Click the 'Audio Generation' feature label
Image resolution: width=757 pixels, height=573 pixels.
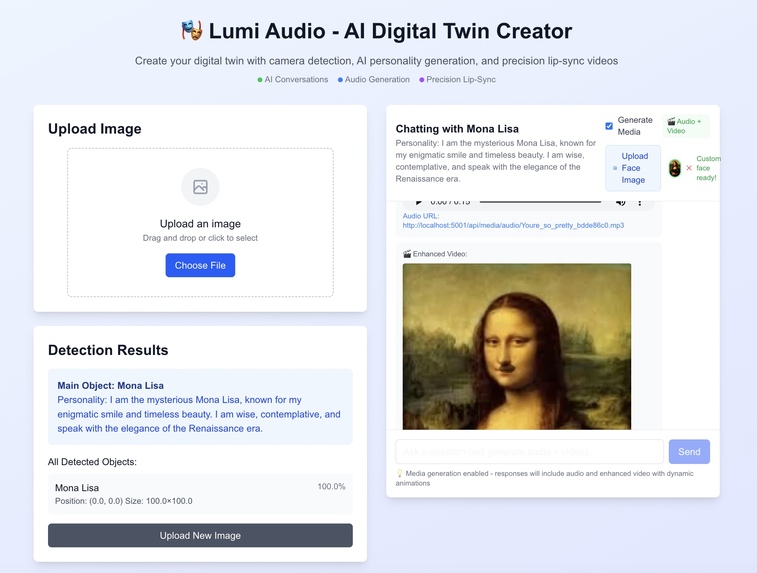pyautogui.click(x=377, y=80)
